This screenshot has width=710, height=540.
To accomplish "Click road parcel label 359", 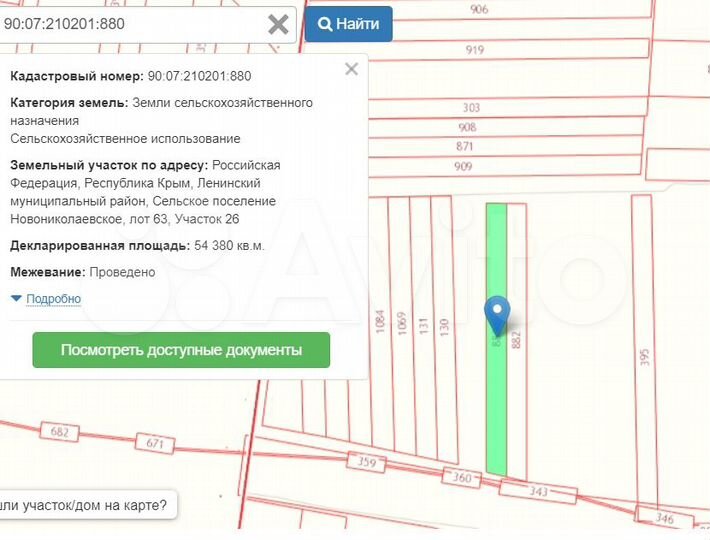I will click(x=367, y=462).
